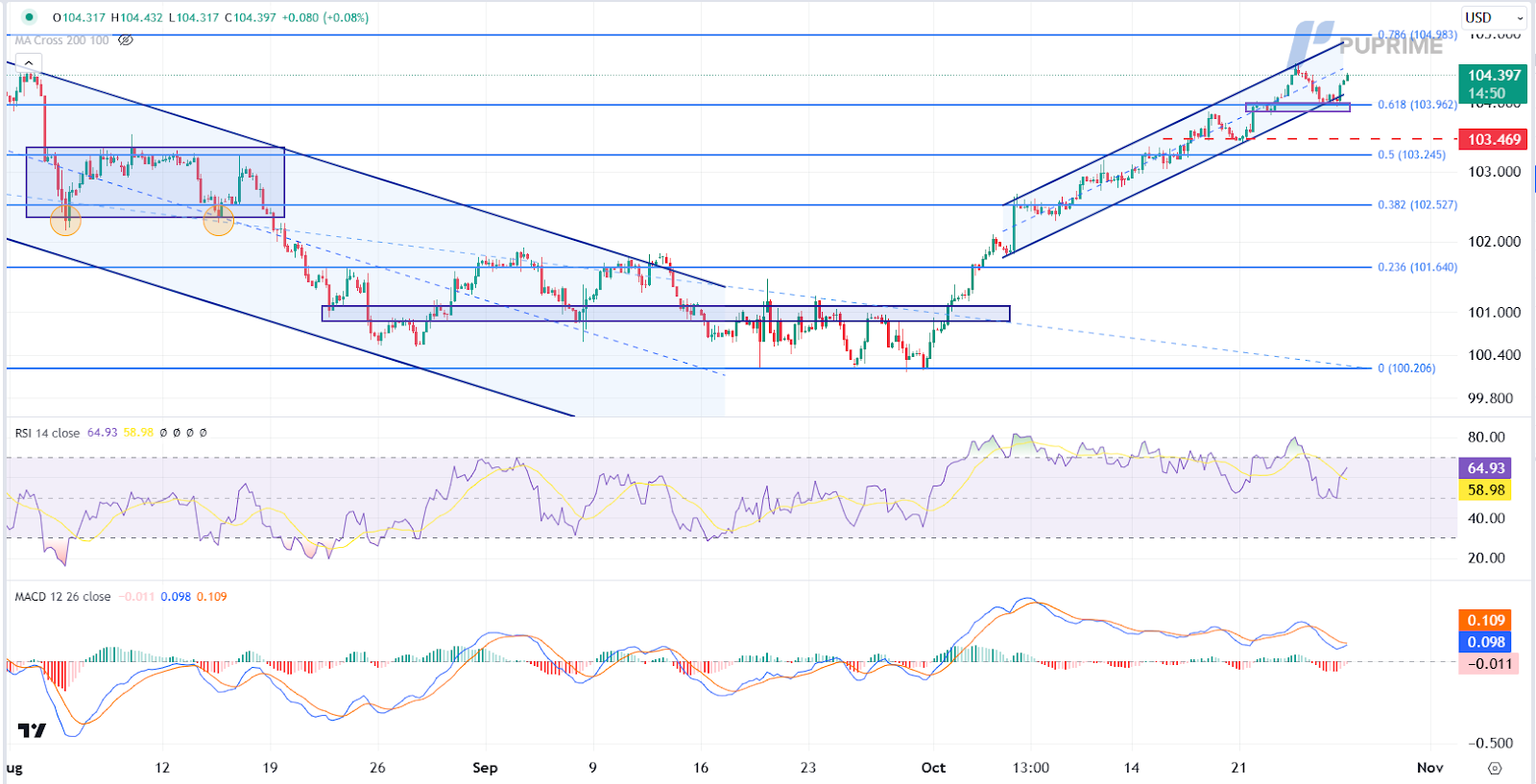Viewport: 1536px width, 784px height.
Task: Click Oct on the time axis
Action: [x=933, y=768]
